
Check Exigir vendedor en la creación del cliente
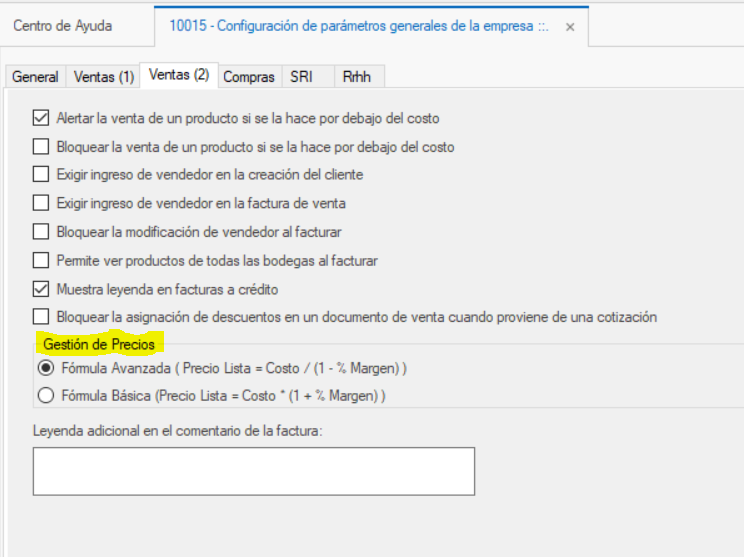point(41,175)
